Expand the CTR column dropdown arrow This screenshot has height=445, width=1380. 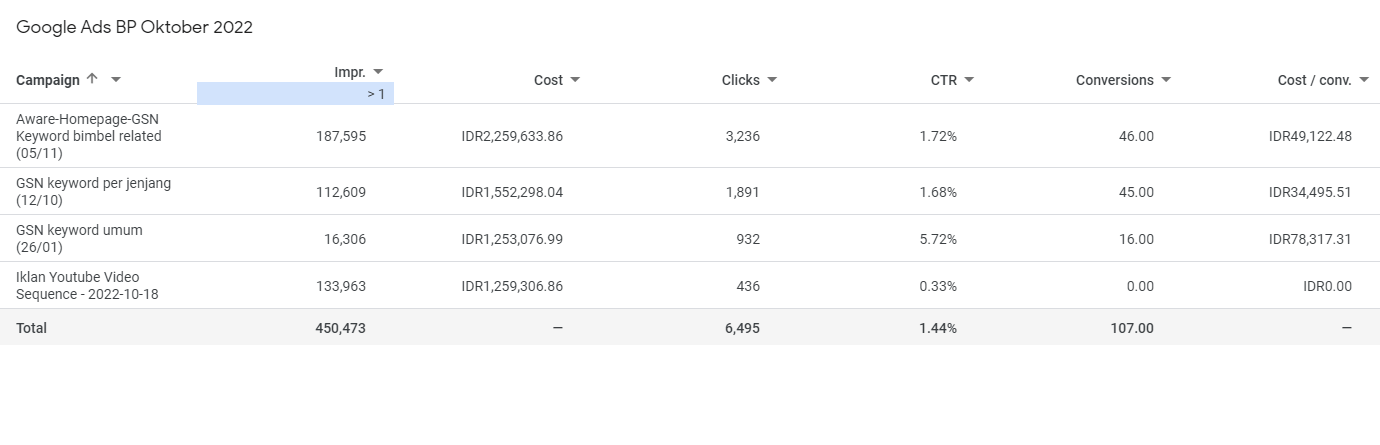coord(969,80)
